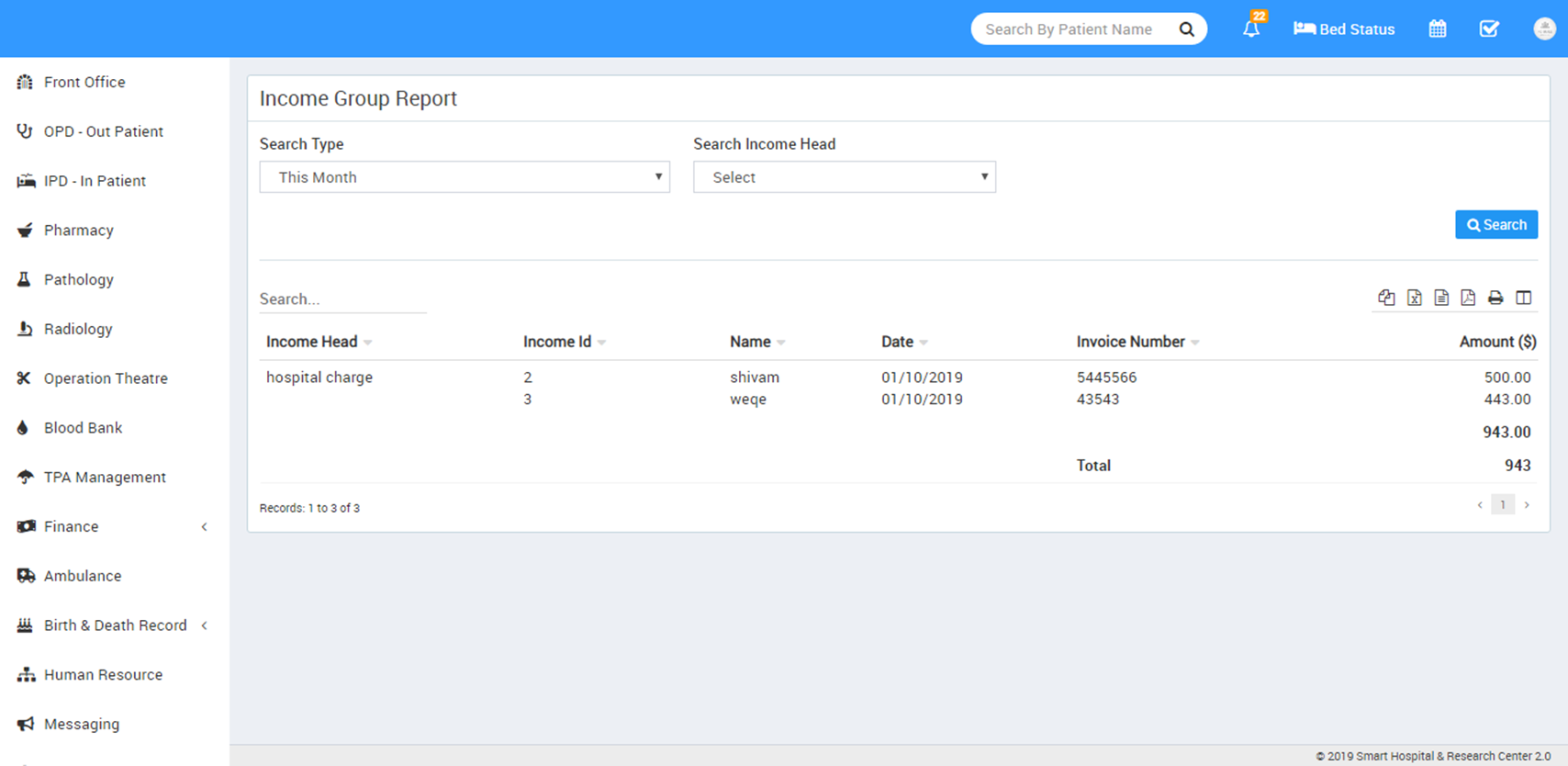Print the income group report
This screenshot has height=766, width=1568.
[x=1495, y=298]
